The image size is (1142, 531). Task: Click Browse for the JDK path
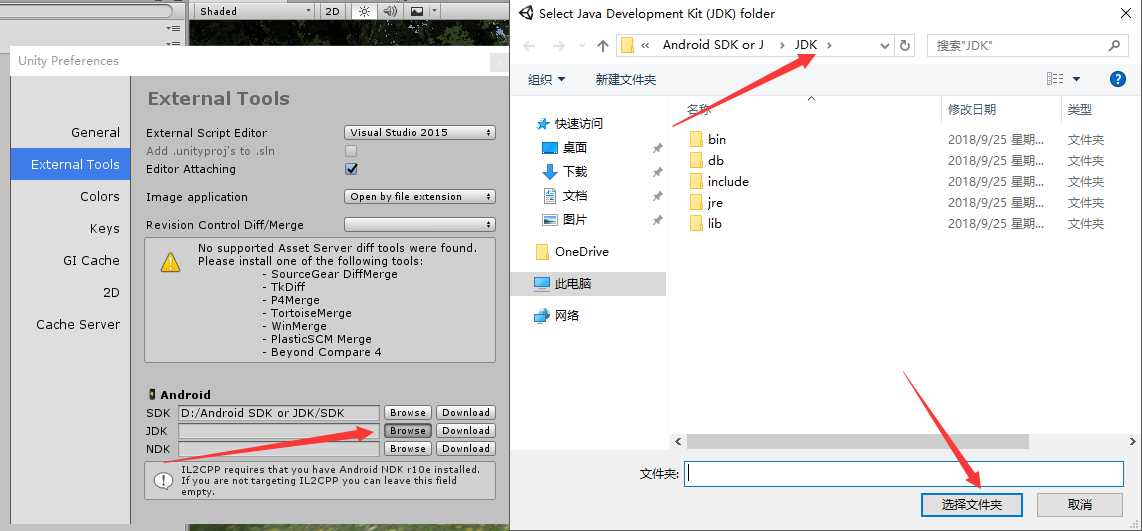pyautogui.click(x=408, y=430)
